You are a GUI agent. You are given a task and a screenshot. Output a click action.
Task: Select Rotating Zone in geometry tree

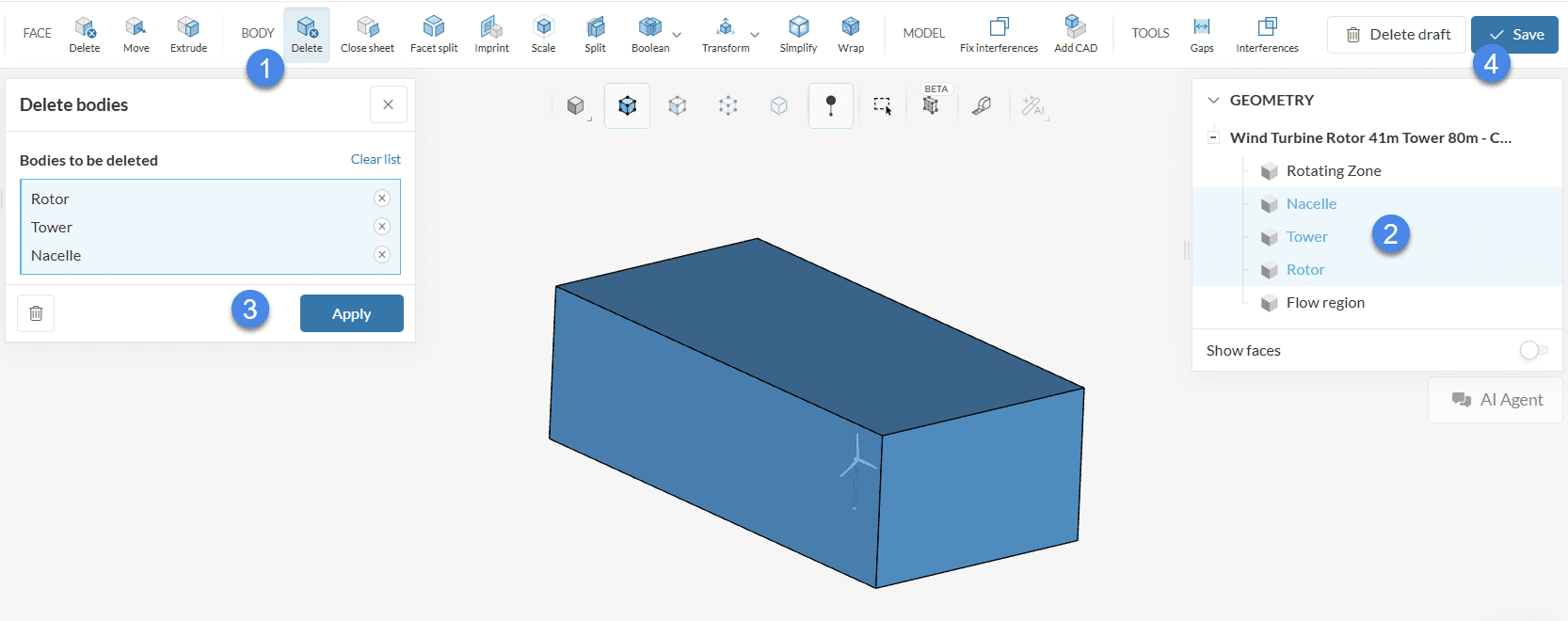point(1333,170)
